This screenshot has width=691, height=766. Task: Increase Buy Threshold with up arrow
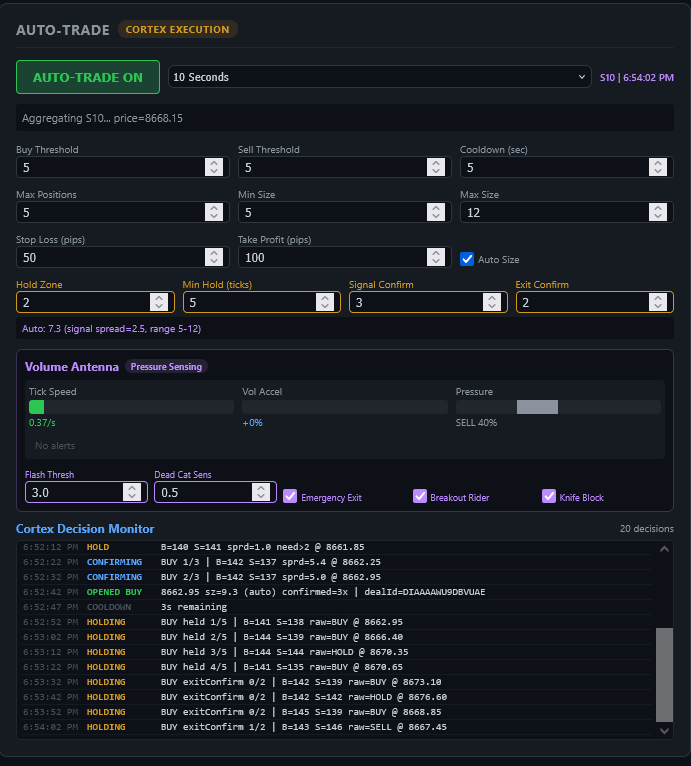click(x=214, y=163)
